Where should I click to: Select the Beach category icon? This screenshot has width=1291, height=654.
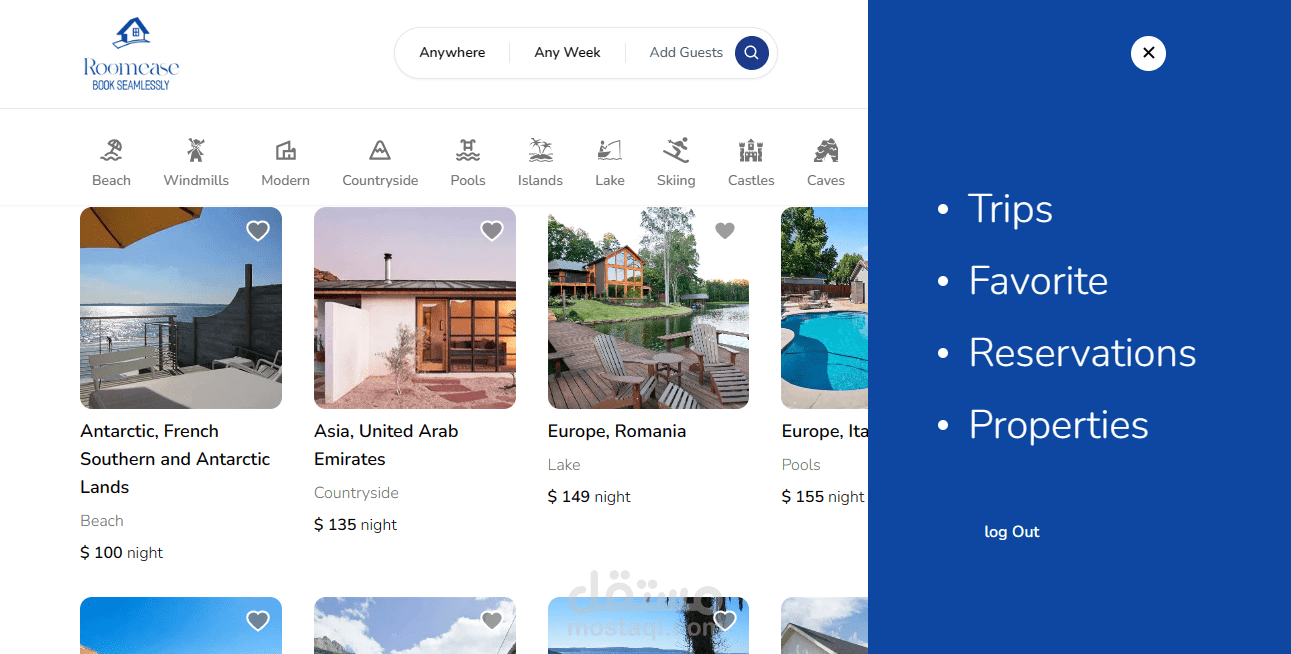point(111,150)
